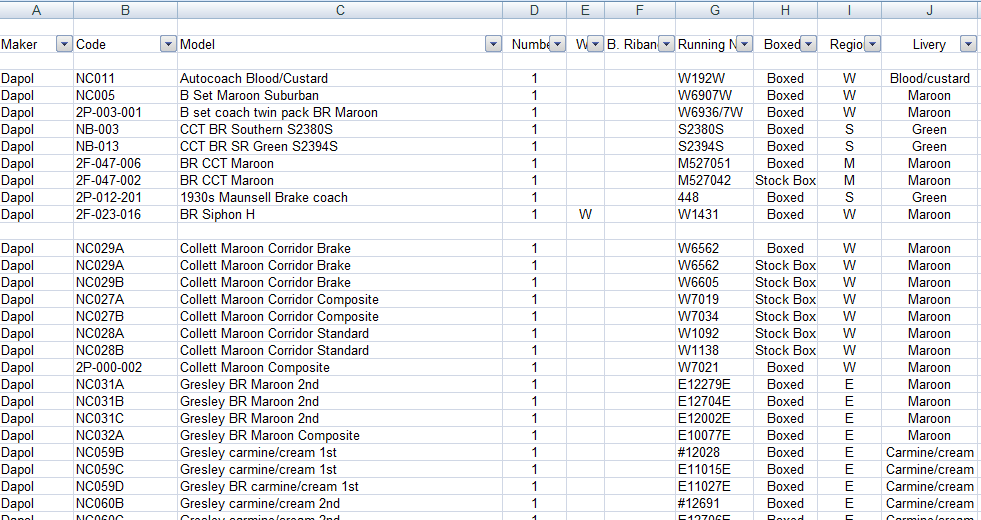Screen dimensions: 981x520
Task: Select code cell 'NC031C'
Action: point(126,418)
